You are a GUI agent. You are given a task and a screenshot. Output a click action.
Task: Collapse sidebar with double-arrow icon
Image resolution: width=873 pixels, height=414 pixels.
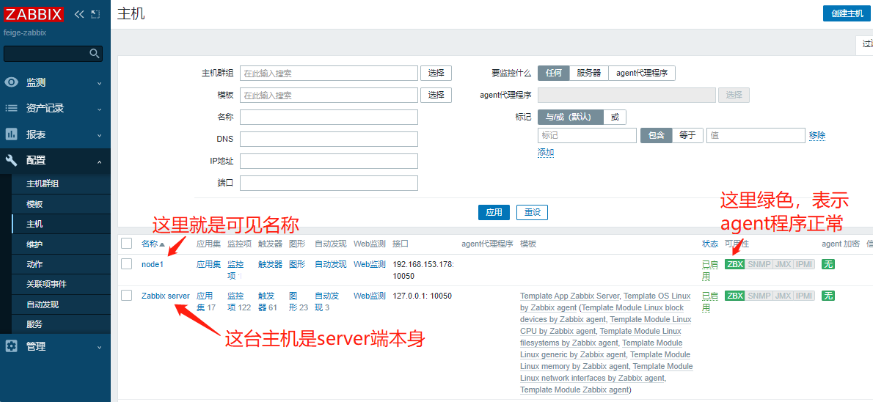click(79, 15)
